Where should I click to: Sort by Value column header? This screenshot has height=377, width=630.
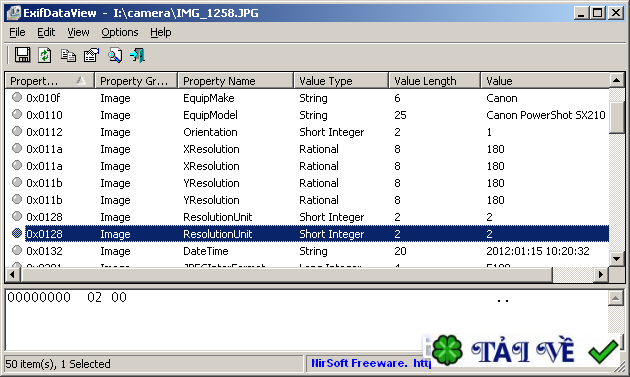point(545,81)
